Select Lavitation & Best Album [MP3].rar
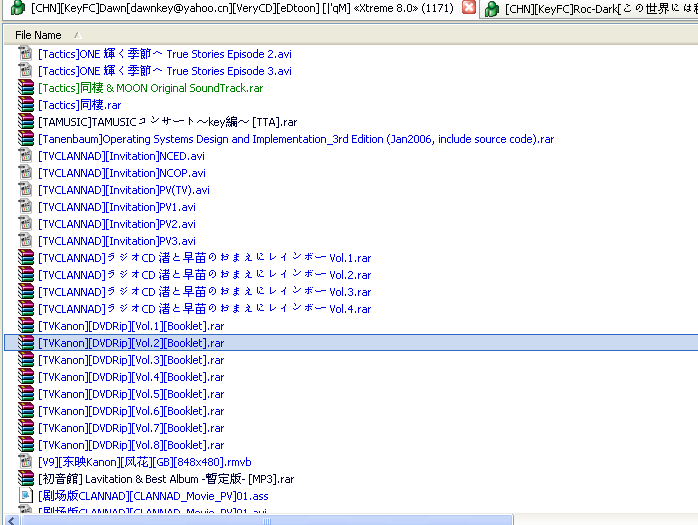Viewport: 698px width, 525px height. point(166,479)
